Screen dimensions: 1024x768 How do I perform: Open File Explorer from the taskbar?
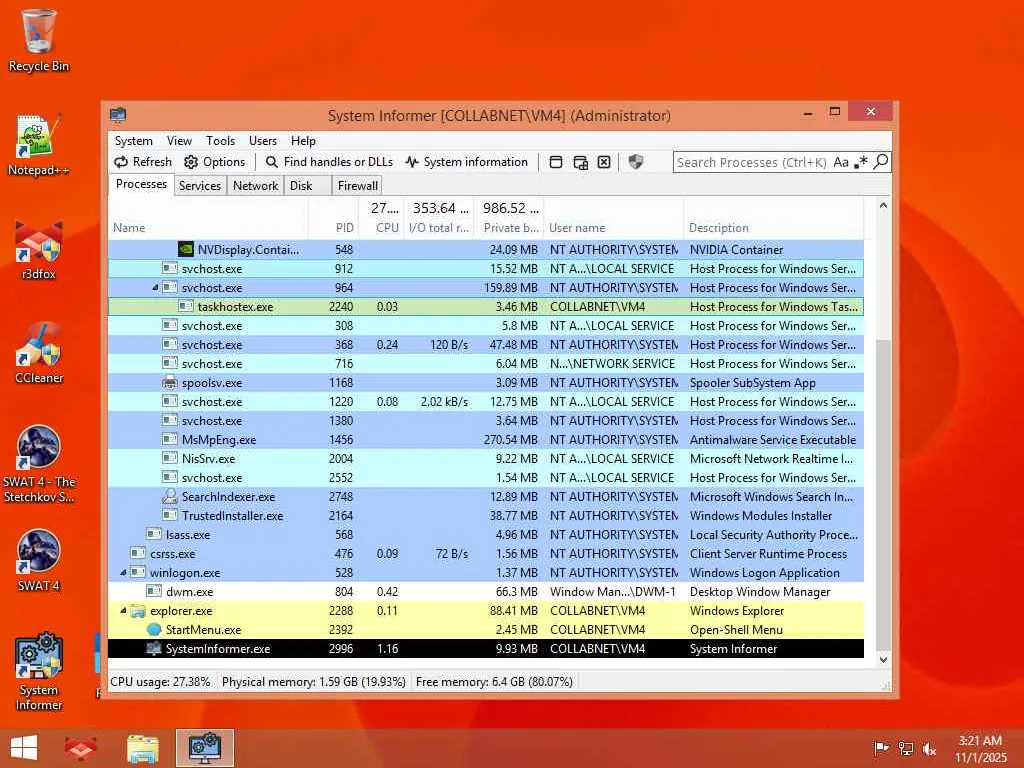point(143,748)
